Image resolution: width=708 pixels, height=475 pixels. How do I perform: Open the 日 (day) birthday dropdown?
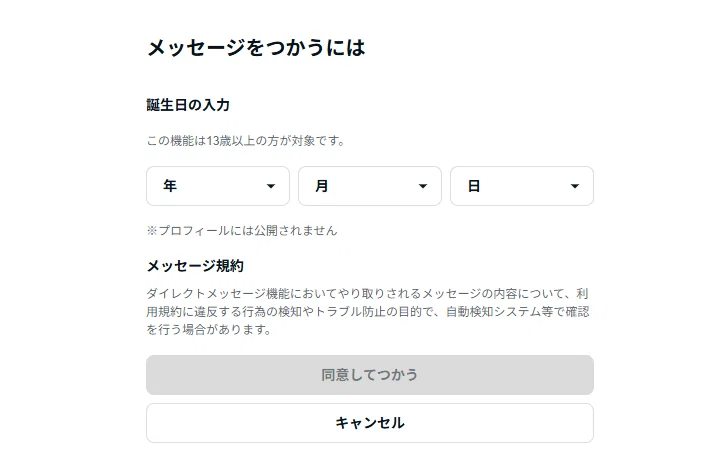point(522,186)
